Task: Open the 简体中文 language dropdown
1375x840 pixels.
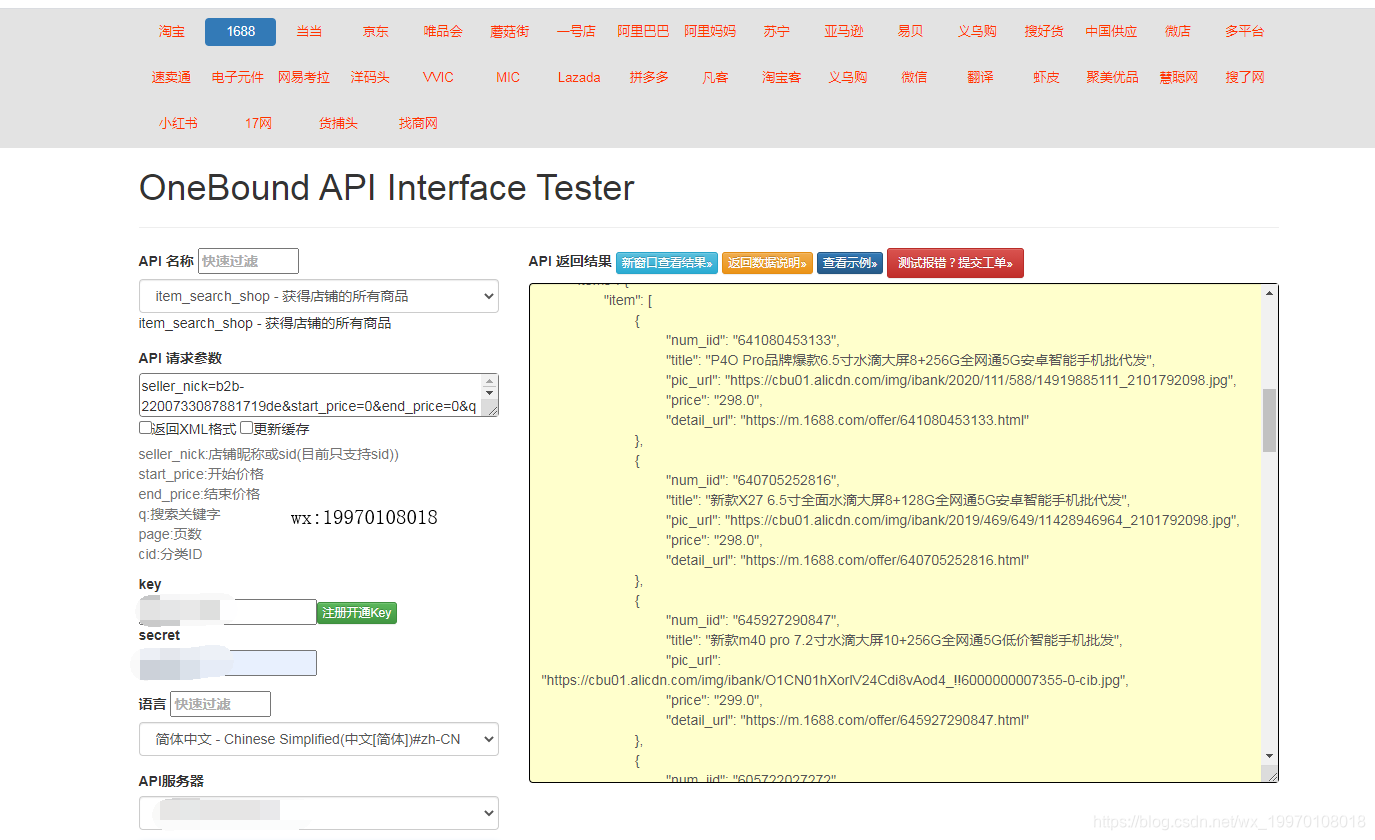Action: pyautogui.click(x=318, y=739)
